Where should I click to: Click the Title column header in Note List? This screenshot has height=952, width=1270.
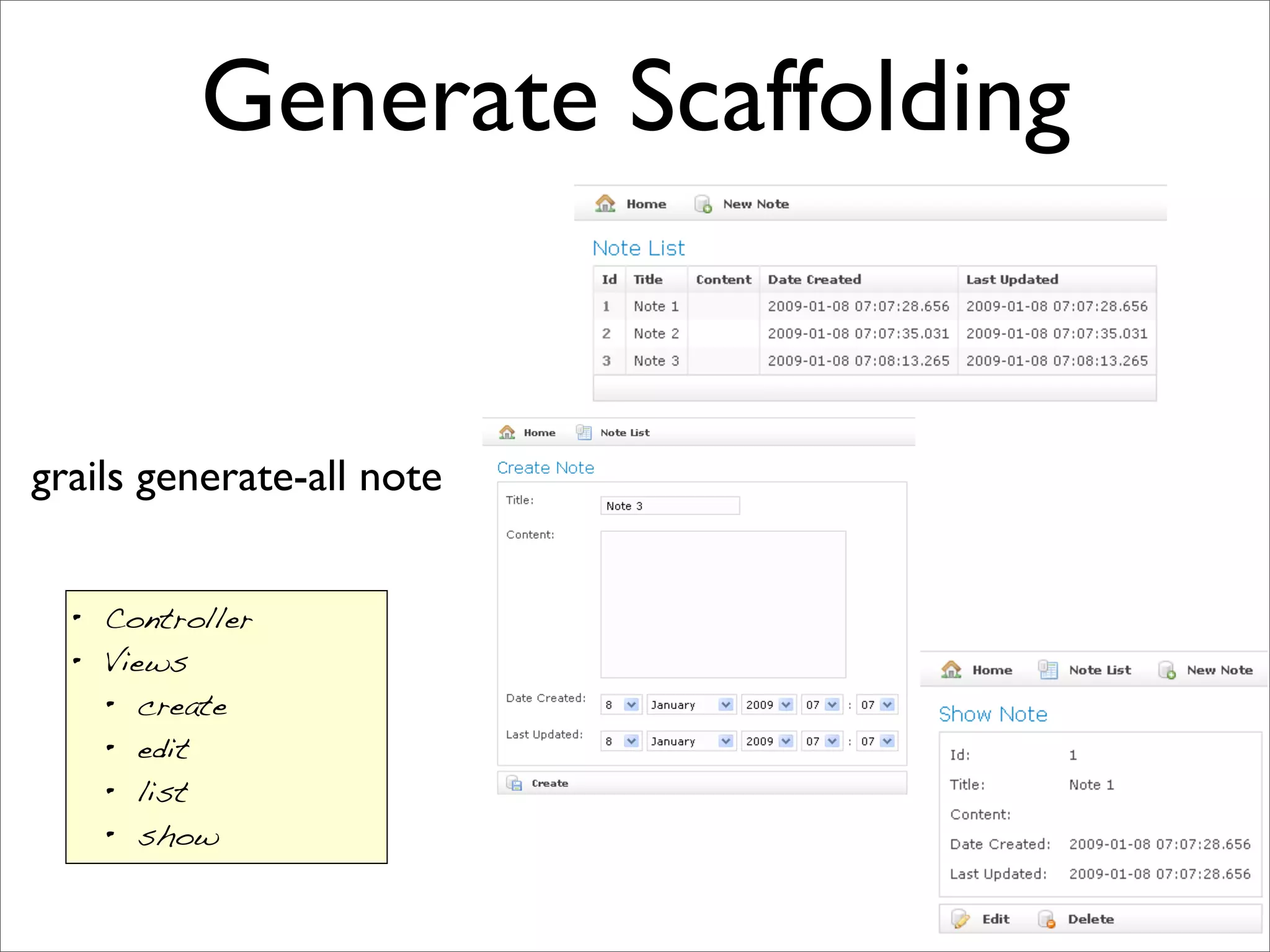tap(647, 280)
